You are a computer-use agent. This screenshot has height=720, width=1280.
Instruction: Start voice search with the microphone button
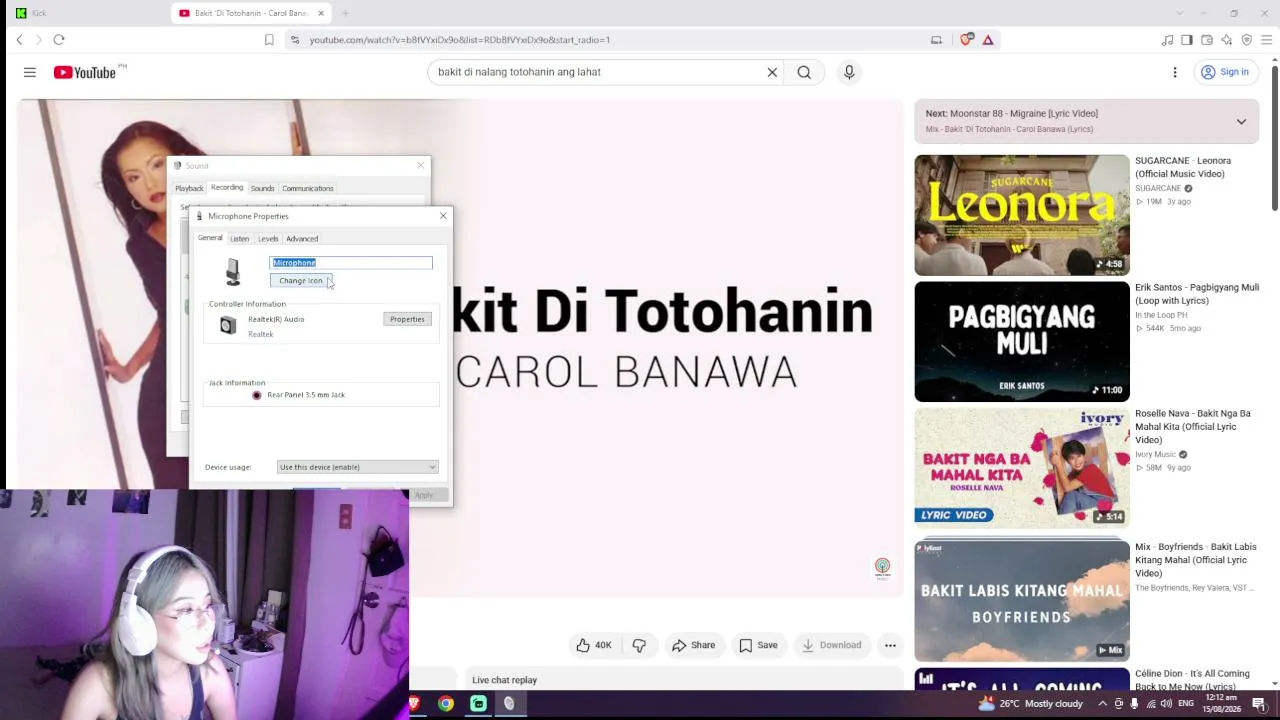point(849,72)
